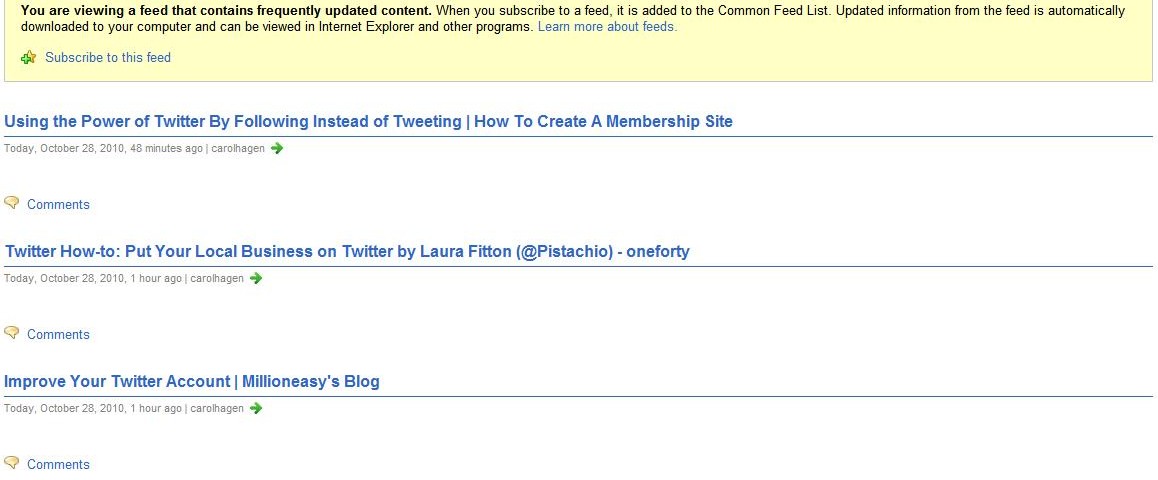This screenshot has width=1158, height=480.
Task: View Comments for the Laura Fitton post
Action: click(x=58, y=335)
